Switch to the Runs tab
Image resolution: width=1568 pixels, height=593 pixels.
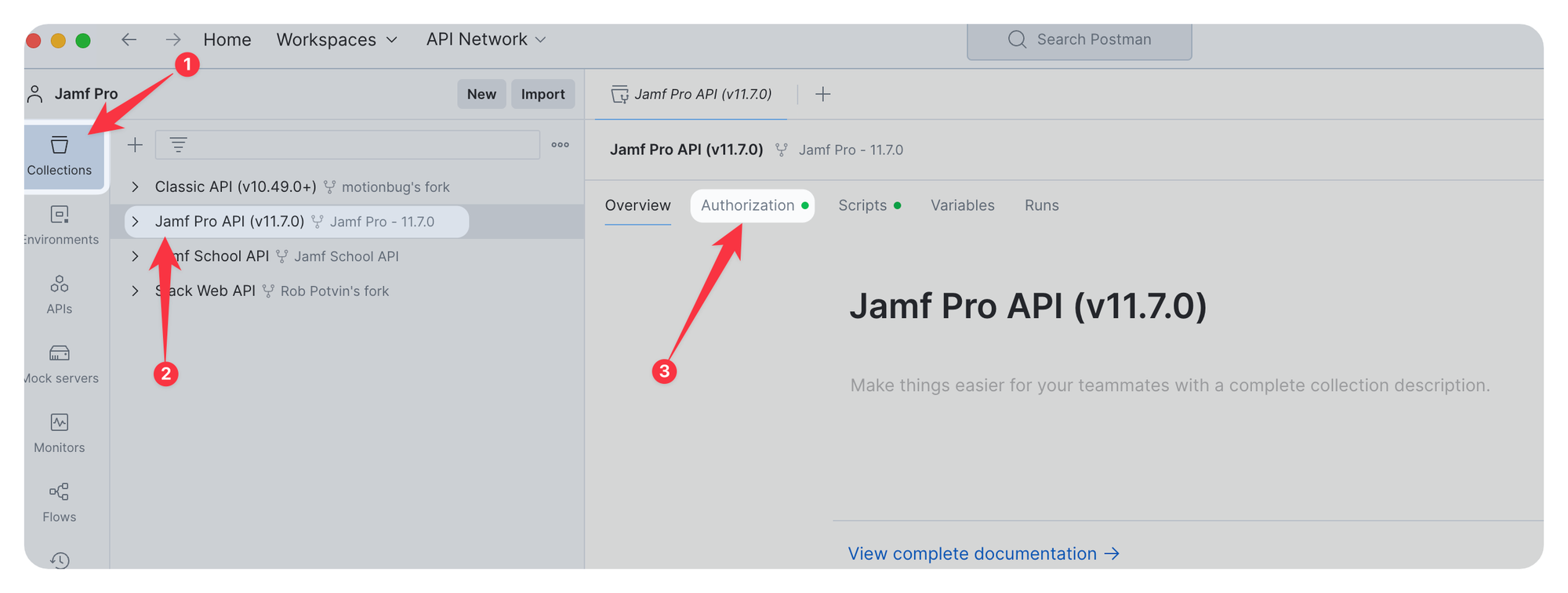point(1041,205)
